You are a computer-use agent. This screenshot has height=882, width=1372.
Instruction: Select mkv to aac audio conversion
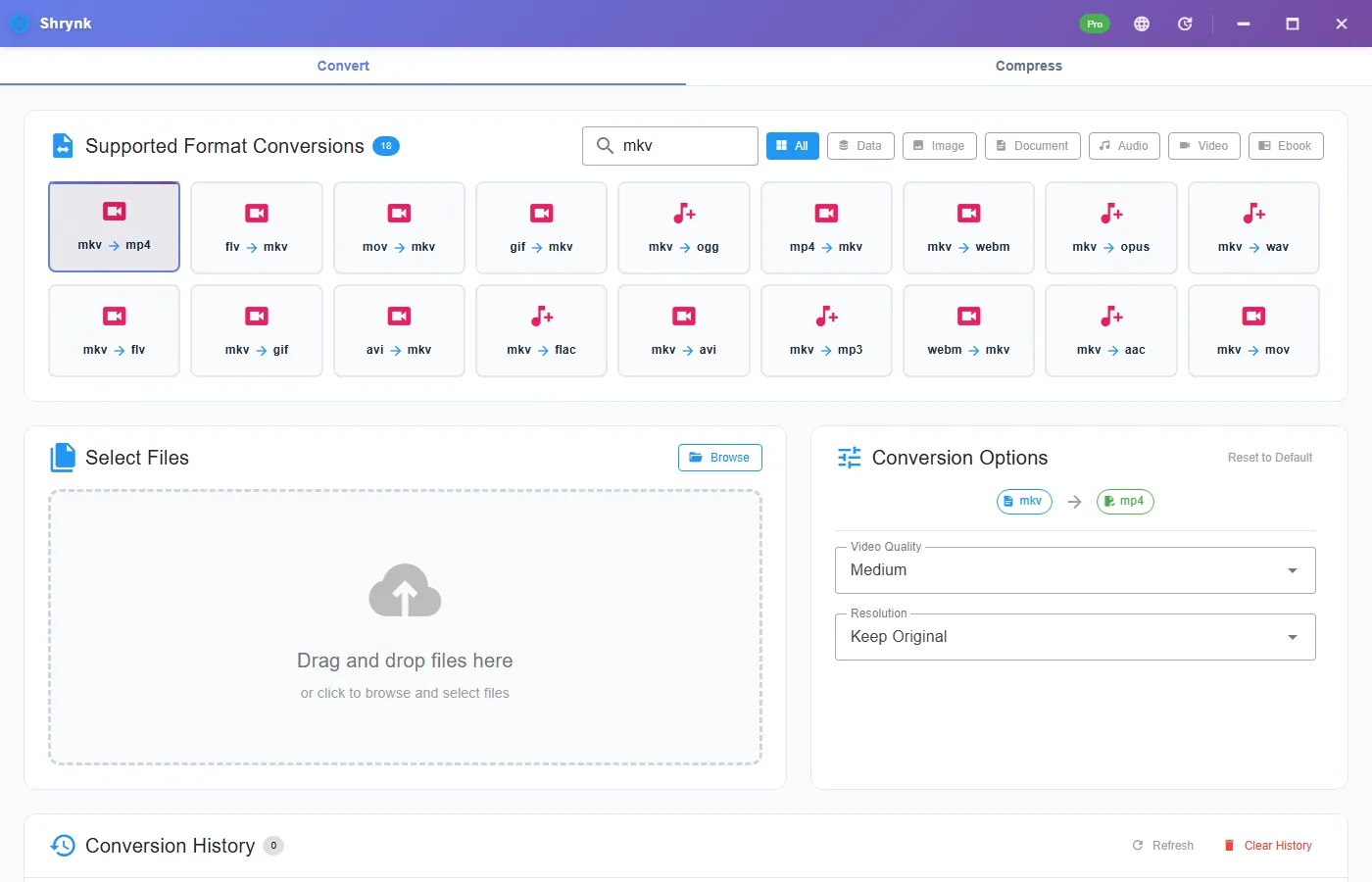point(1111,330)
